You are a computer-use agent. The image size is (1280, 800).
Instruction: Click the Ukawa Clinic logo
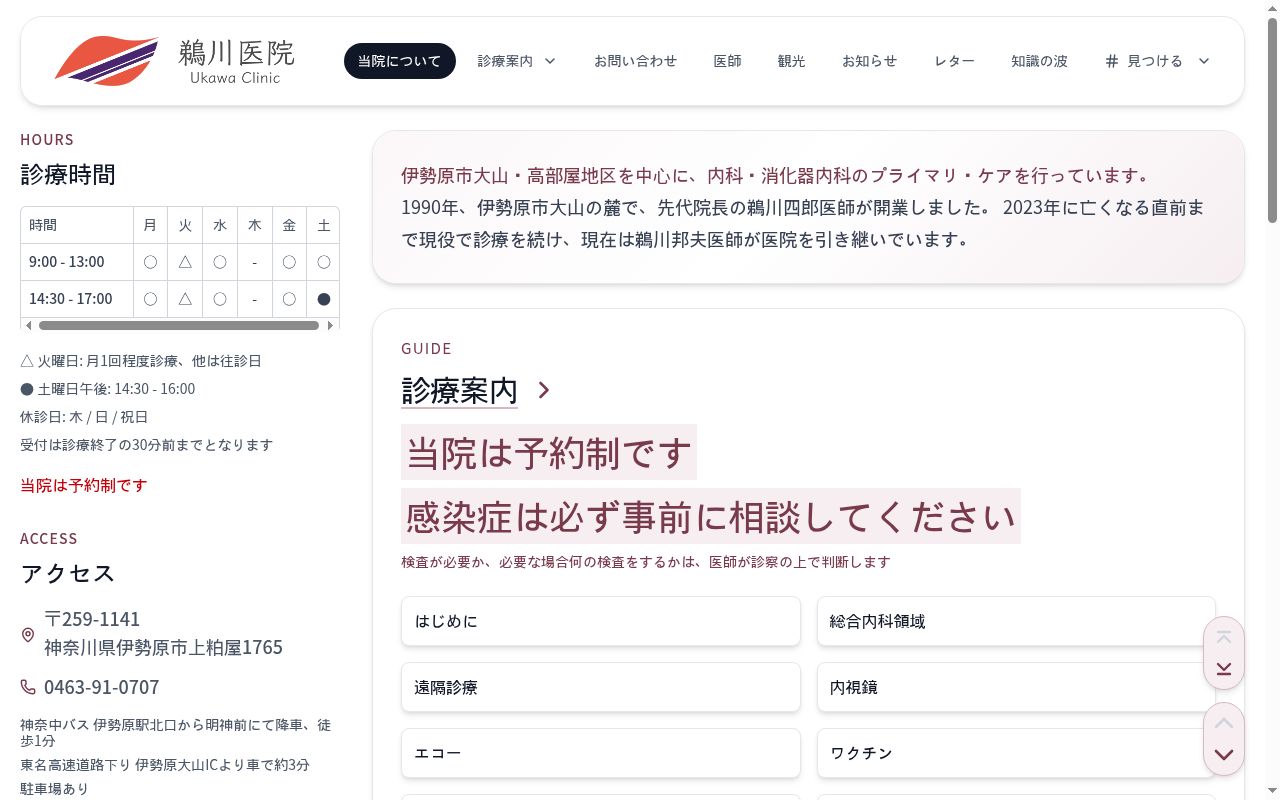(175, 61)
